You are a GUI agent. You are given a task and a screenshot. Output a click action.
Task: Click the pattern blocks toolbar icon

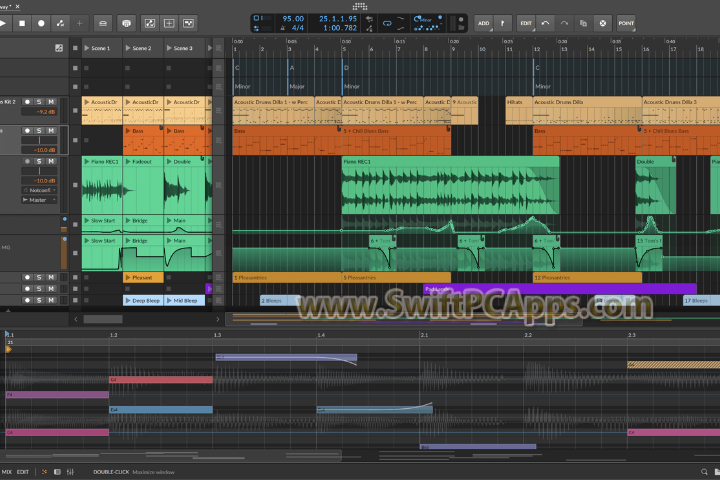pyautogui.click(x=188, y=23)
